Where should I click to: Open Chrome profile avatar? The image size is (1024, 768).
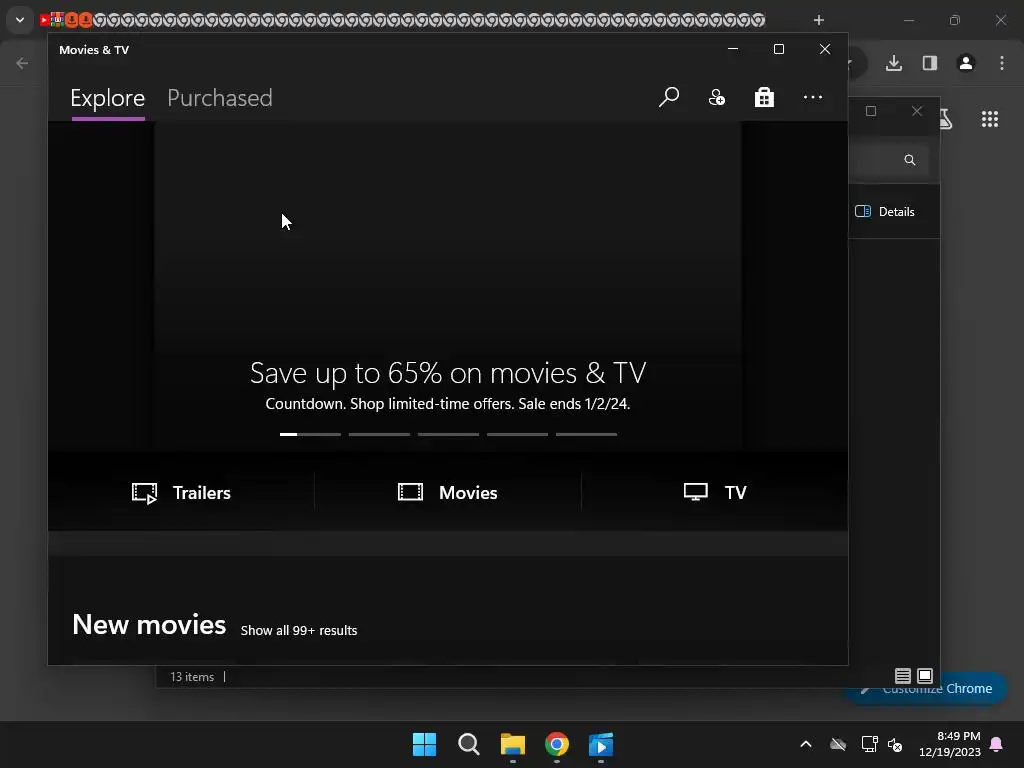(x=966, y=63)
